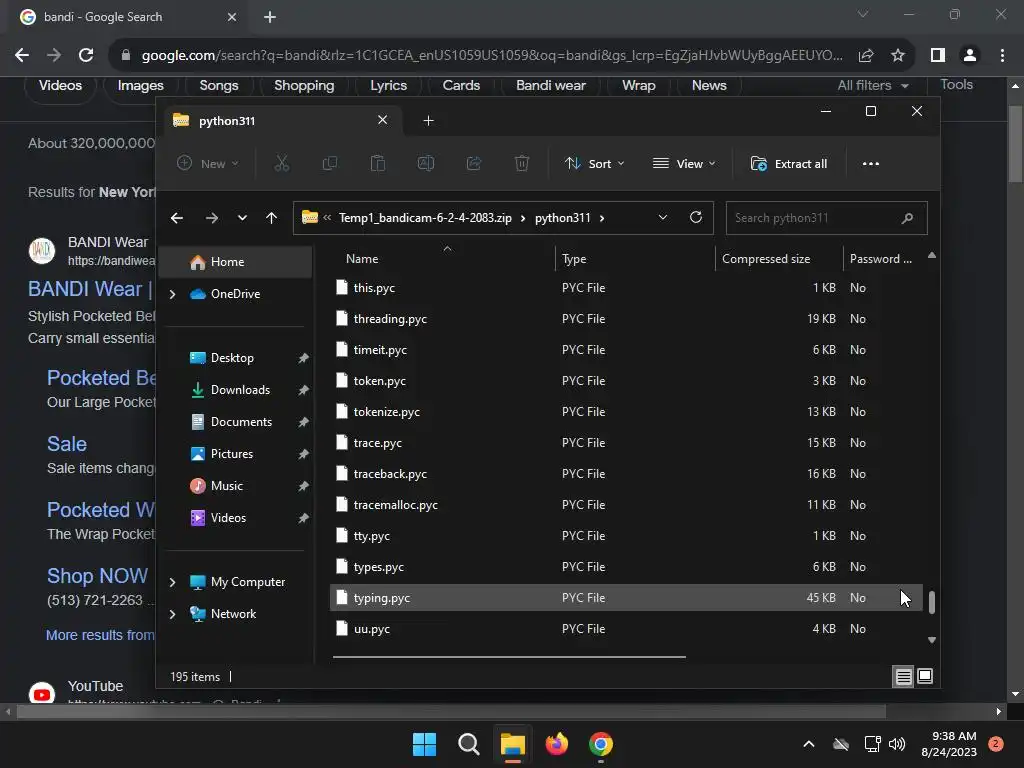
Task: Go forward in File Explorer
Action: point(212,218)
